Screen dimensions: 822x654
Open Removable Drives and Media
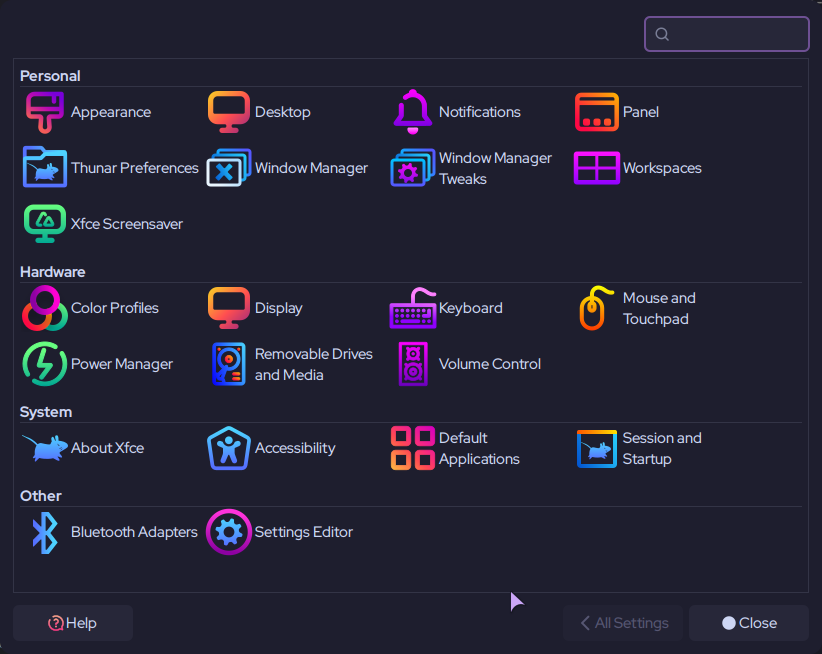coord(229,364)
